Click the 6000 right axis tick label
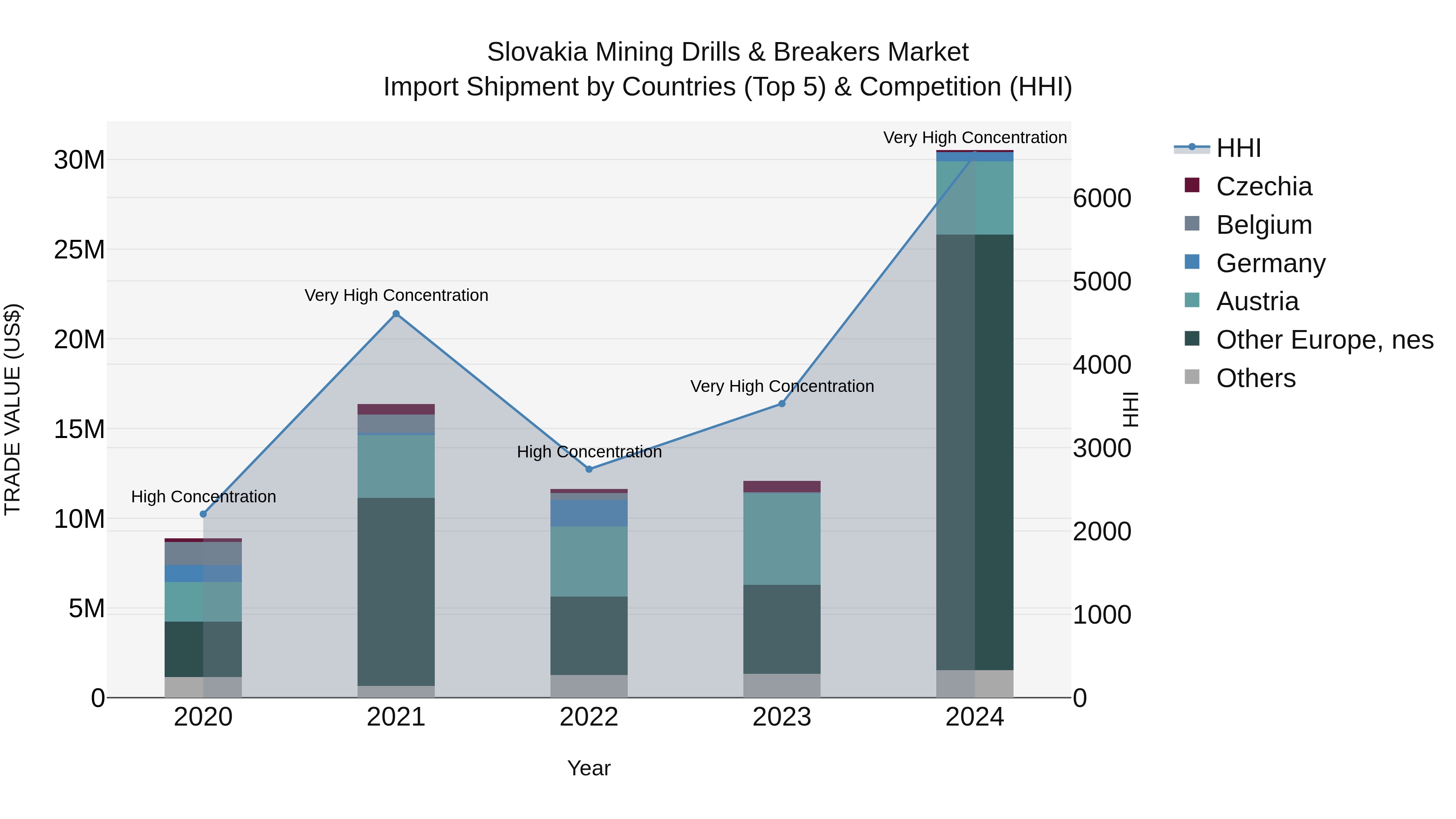 [x=1102, y=199]
